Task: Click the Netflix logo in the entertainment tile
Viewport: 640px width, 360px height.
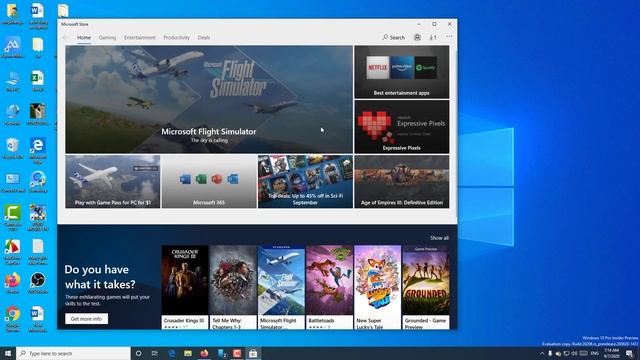Action: click(x=378, y=67)
